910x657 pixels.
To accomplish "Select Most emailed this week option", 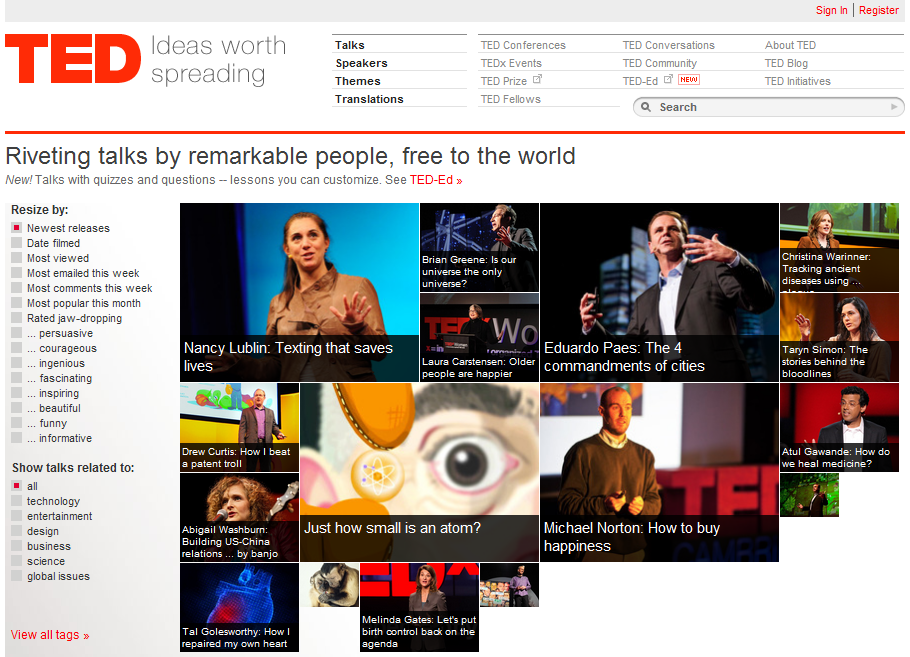I will [16, 273].
